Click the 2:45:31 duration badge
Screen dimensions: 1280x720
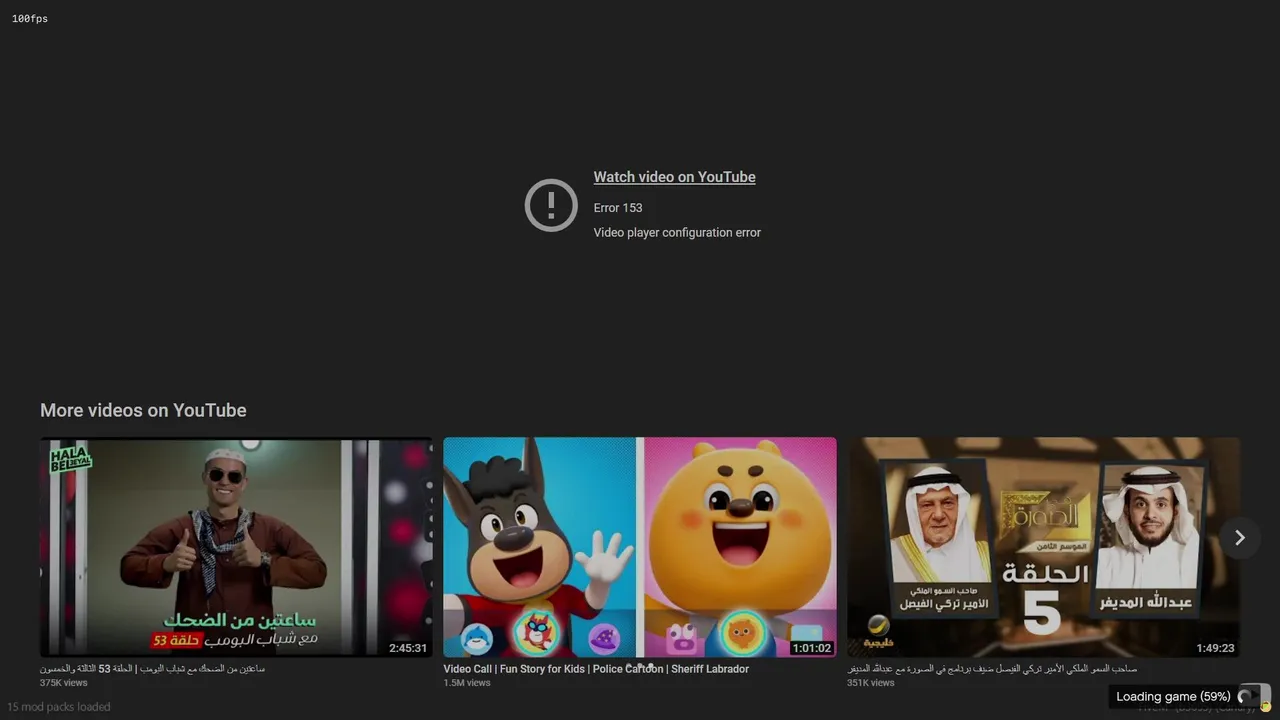coord(408,648)
